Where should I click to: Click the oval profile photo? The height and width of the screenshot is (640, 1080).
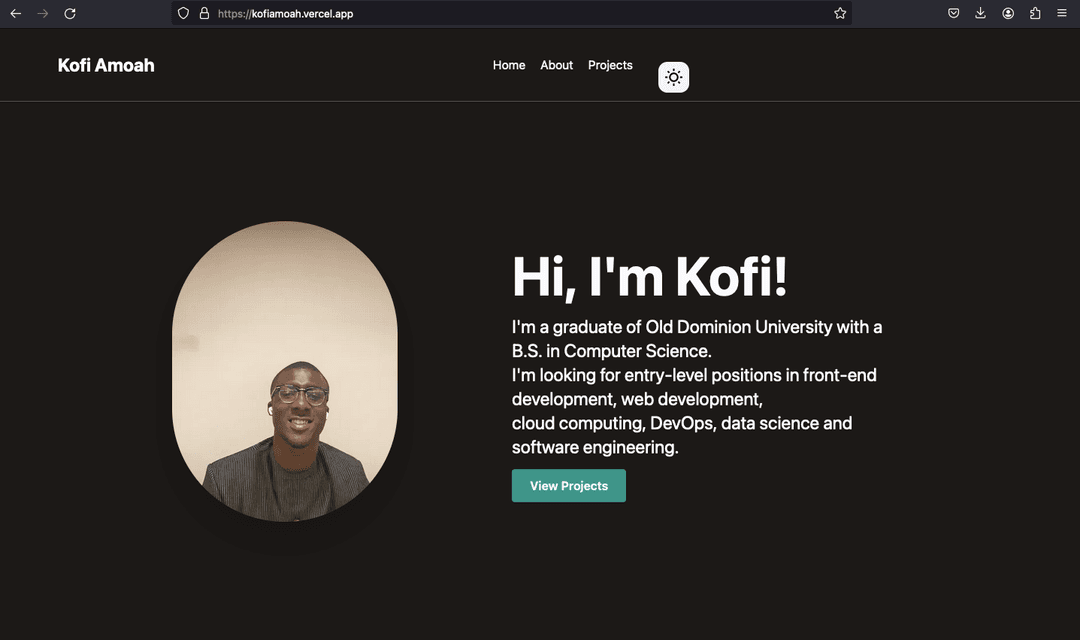pos(284,371)
